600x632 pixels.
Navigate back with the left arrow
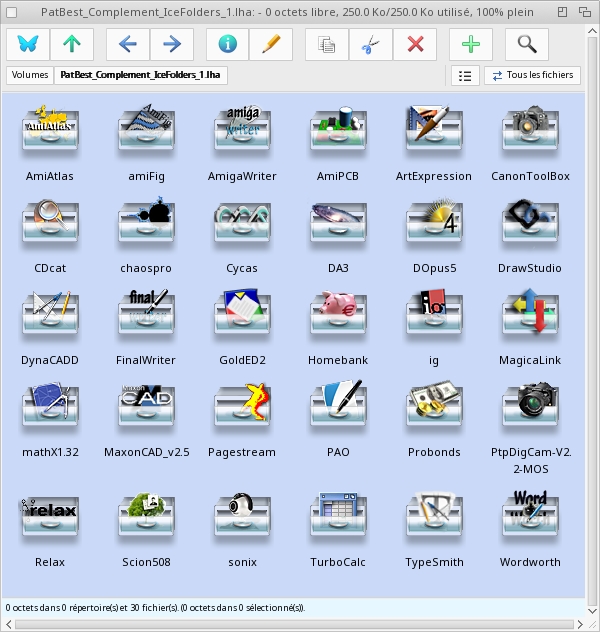tap(127, 45)
